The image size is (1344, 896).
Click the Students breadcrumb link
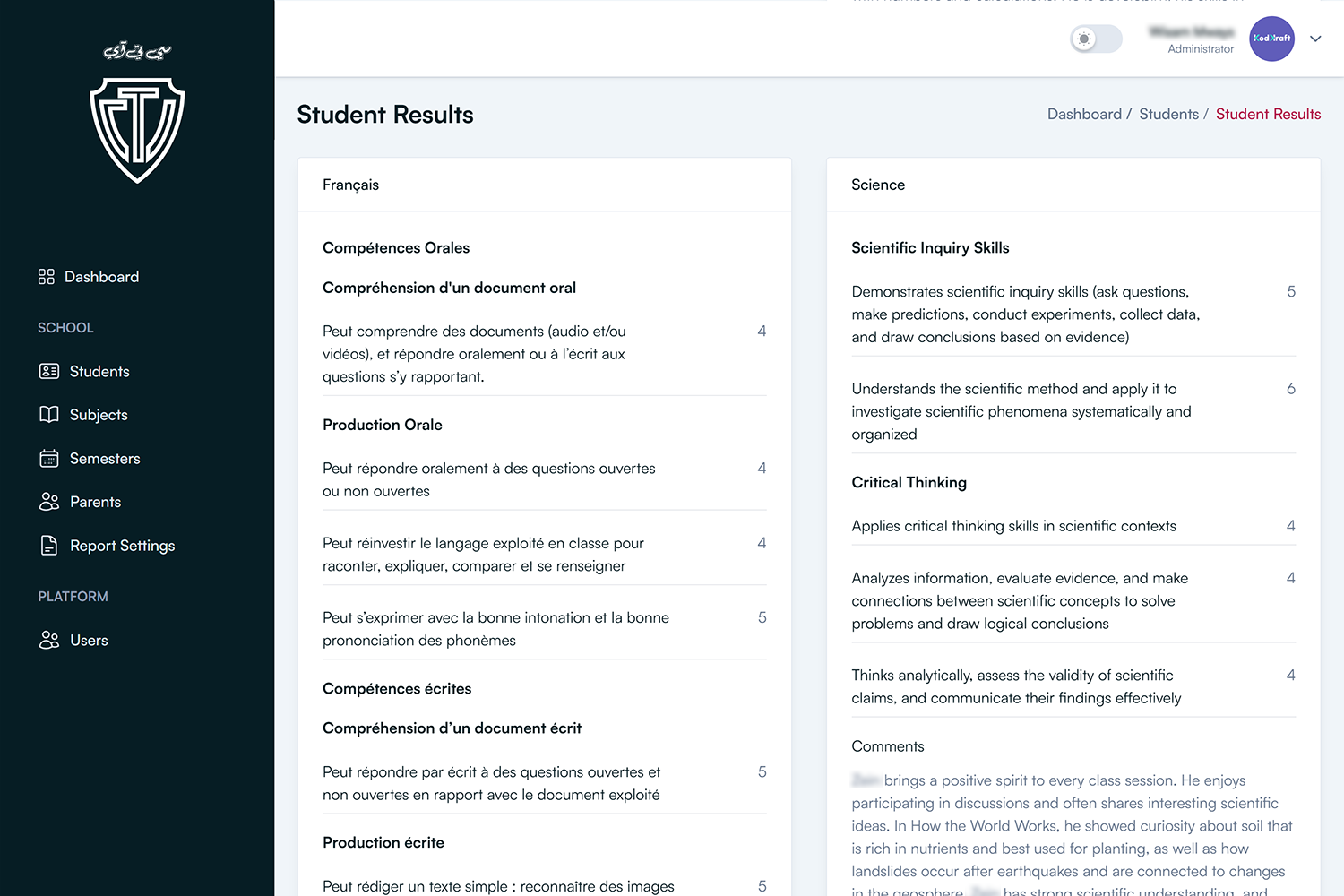coord(1168,114)
